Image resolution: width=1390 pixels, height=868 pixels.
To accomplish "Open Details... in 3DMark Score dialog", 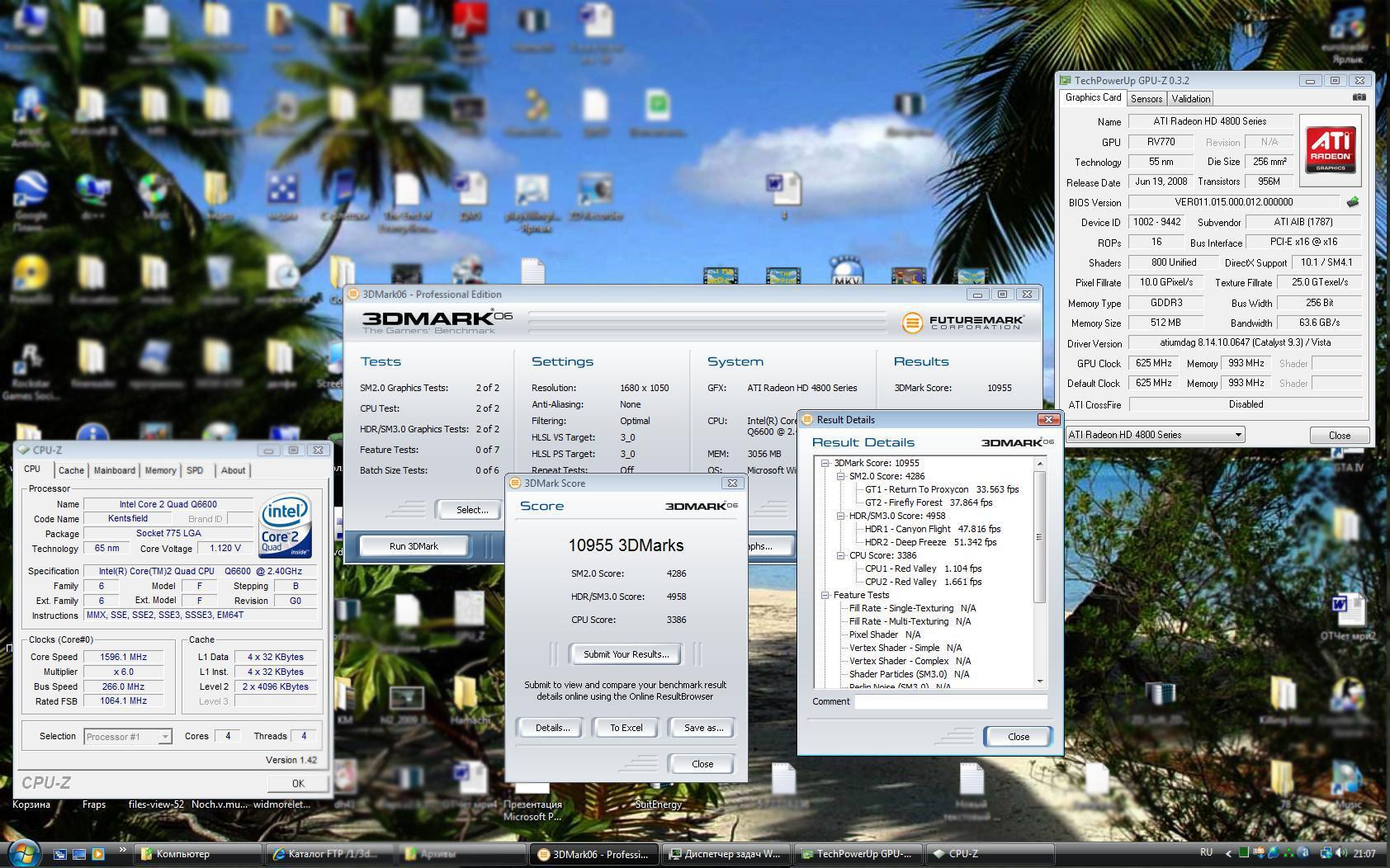I will (x=552, y=728).
